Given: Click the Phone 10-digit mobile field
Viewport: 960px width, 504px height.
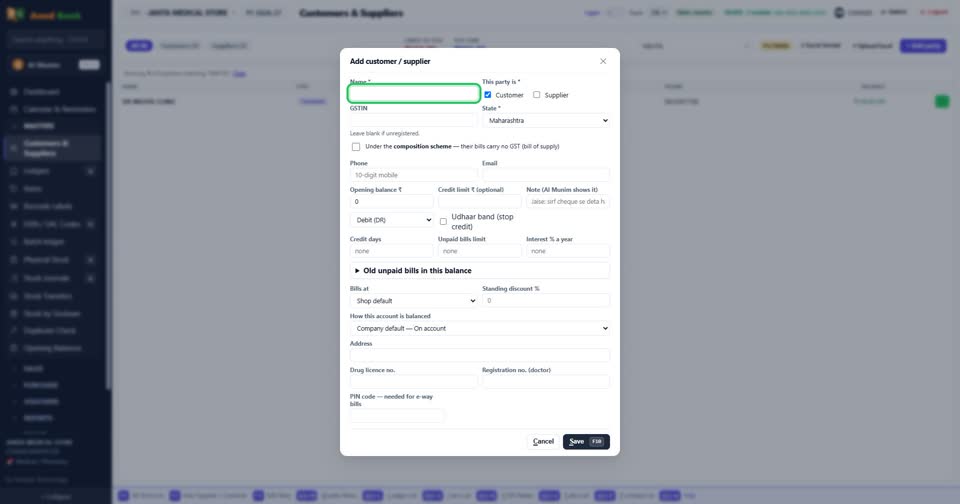Looking at the screenshot, I should click(x=414, y=175).
